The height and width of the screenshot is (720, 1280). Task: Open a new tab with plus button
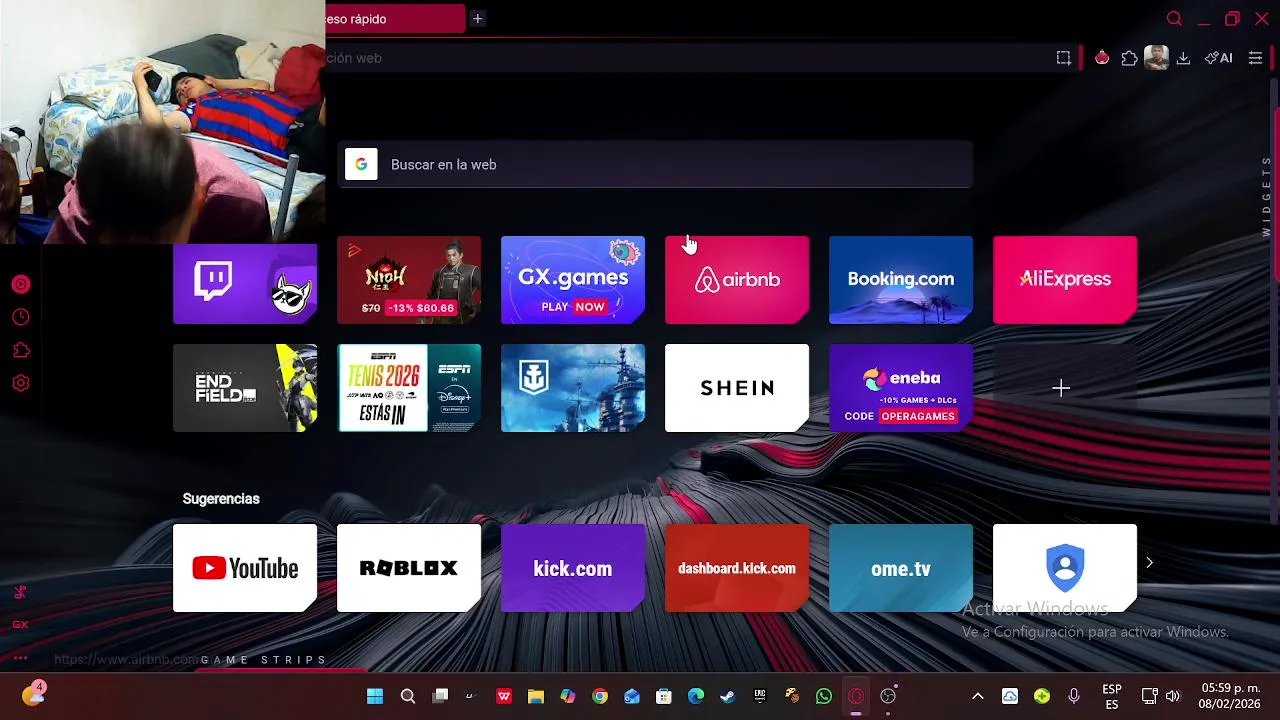(478, 19)
